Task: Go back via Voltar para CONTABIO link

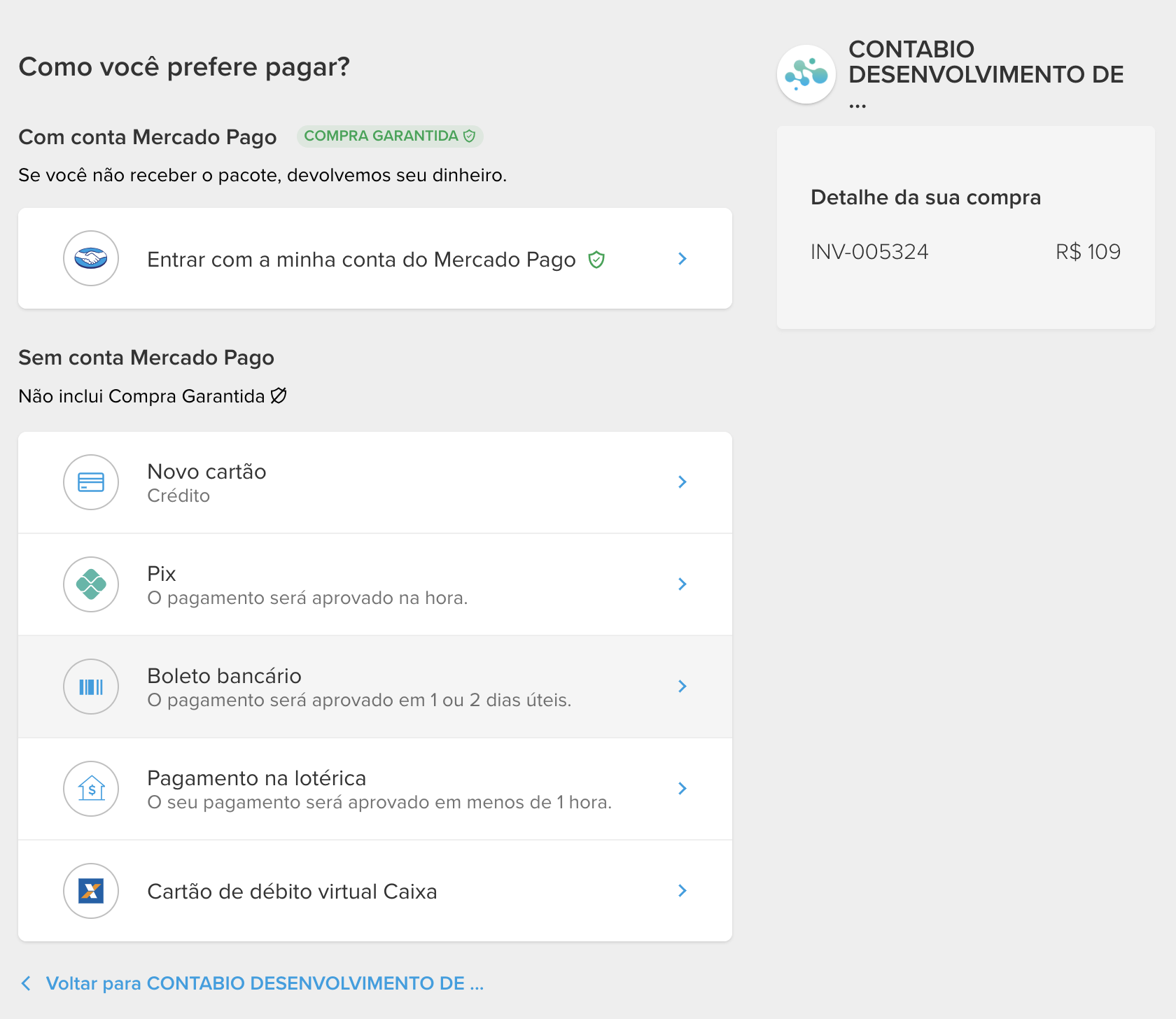Action: pos(265,983)
